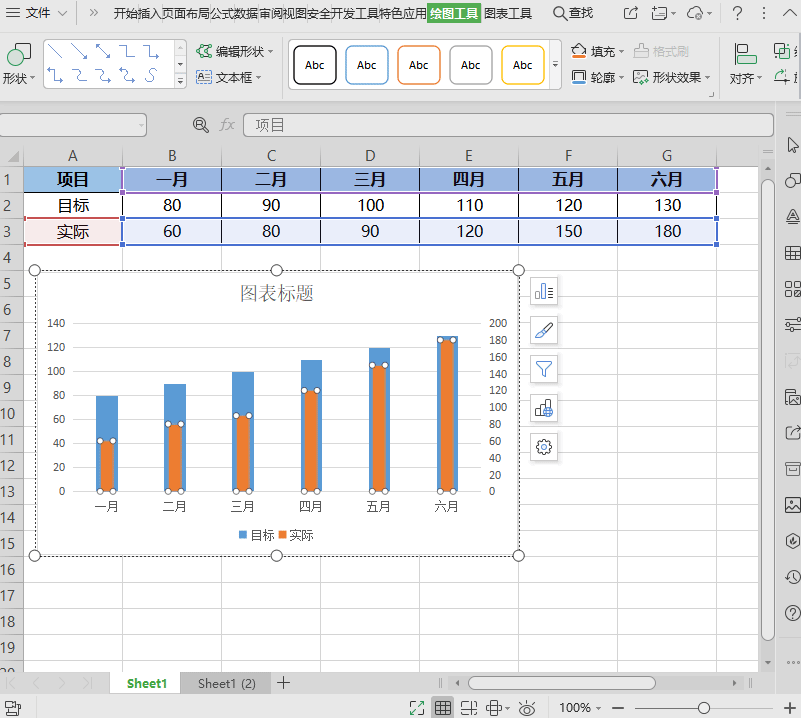The image size is (801, 718).
Task: Switch to the 开始 ribbon tab
Action: pyautogui.click(x=125, y=13)
